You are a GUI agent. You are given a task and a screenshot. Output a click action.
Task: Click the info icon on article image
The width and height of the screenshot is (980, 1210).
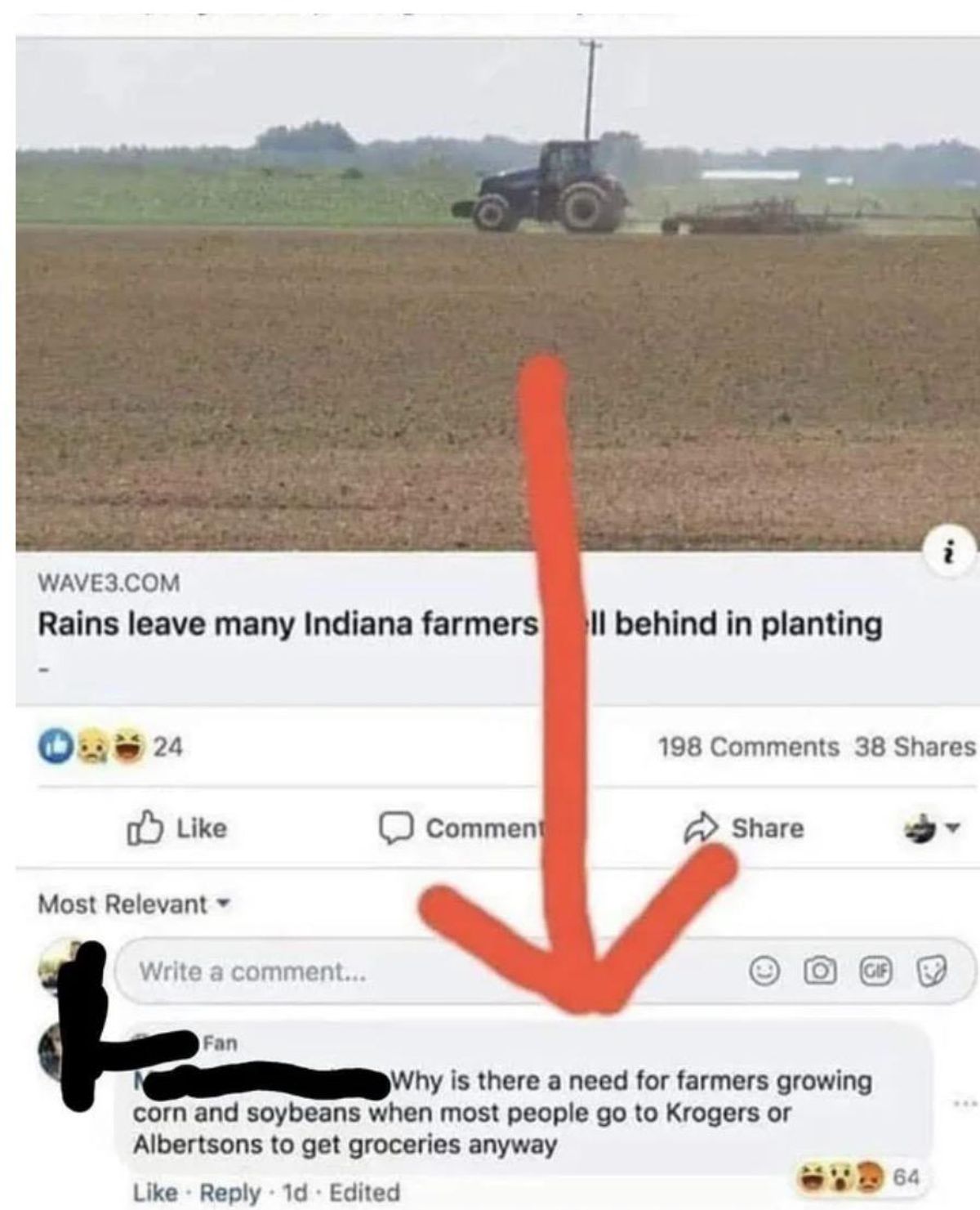(x=948, y=553)
